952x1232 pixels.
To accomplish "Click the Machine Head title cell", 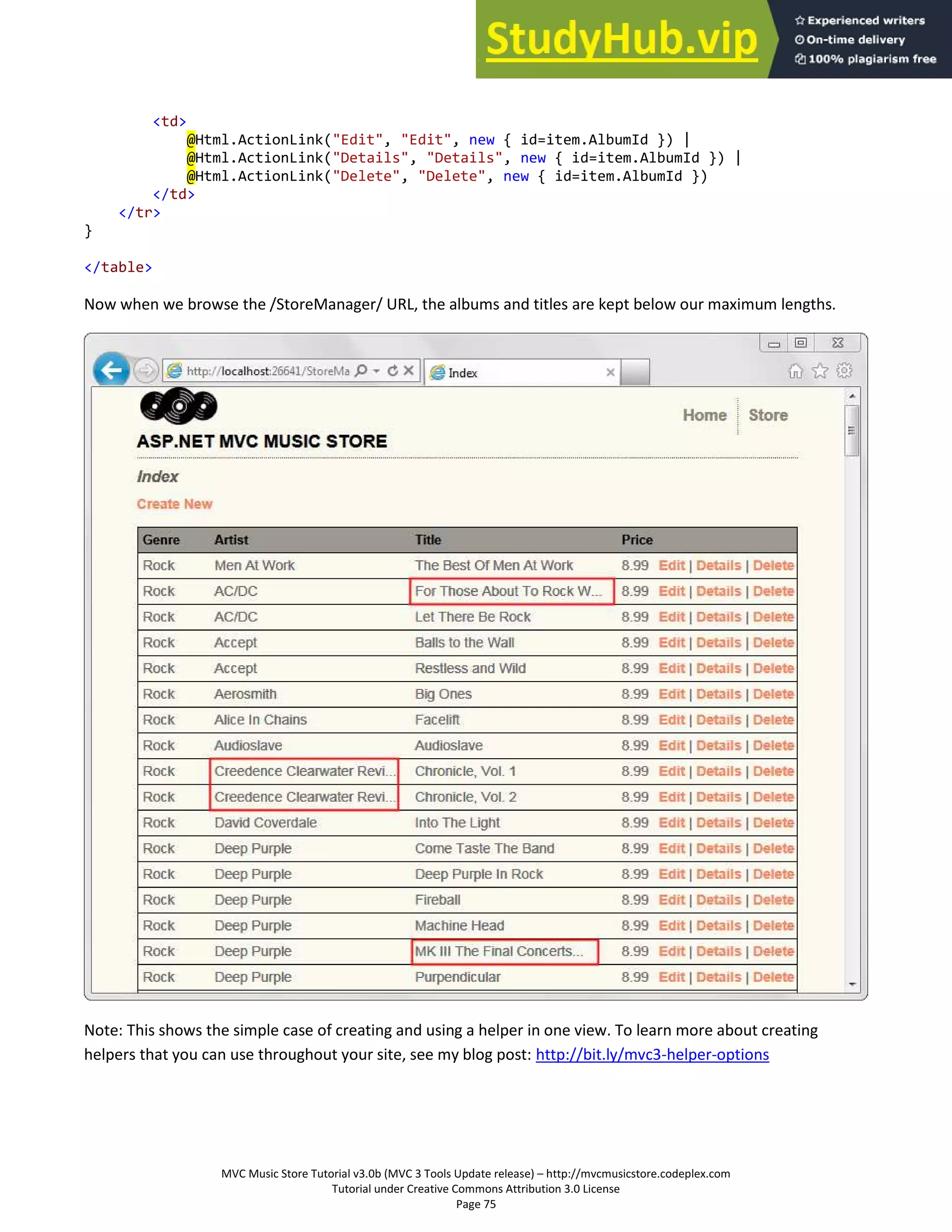I will [460, 926].
